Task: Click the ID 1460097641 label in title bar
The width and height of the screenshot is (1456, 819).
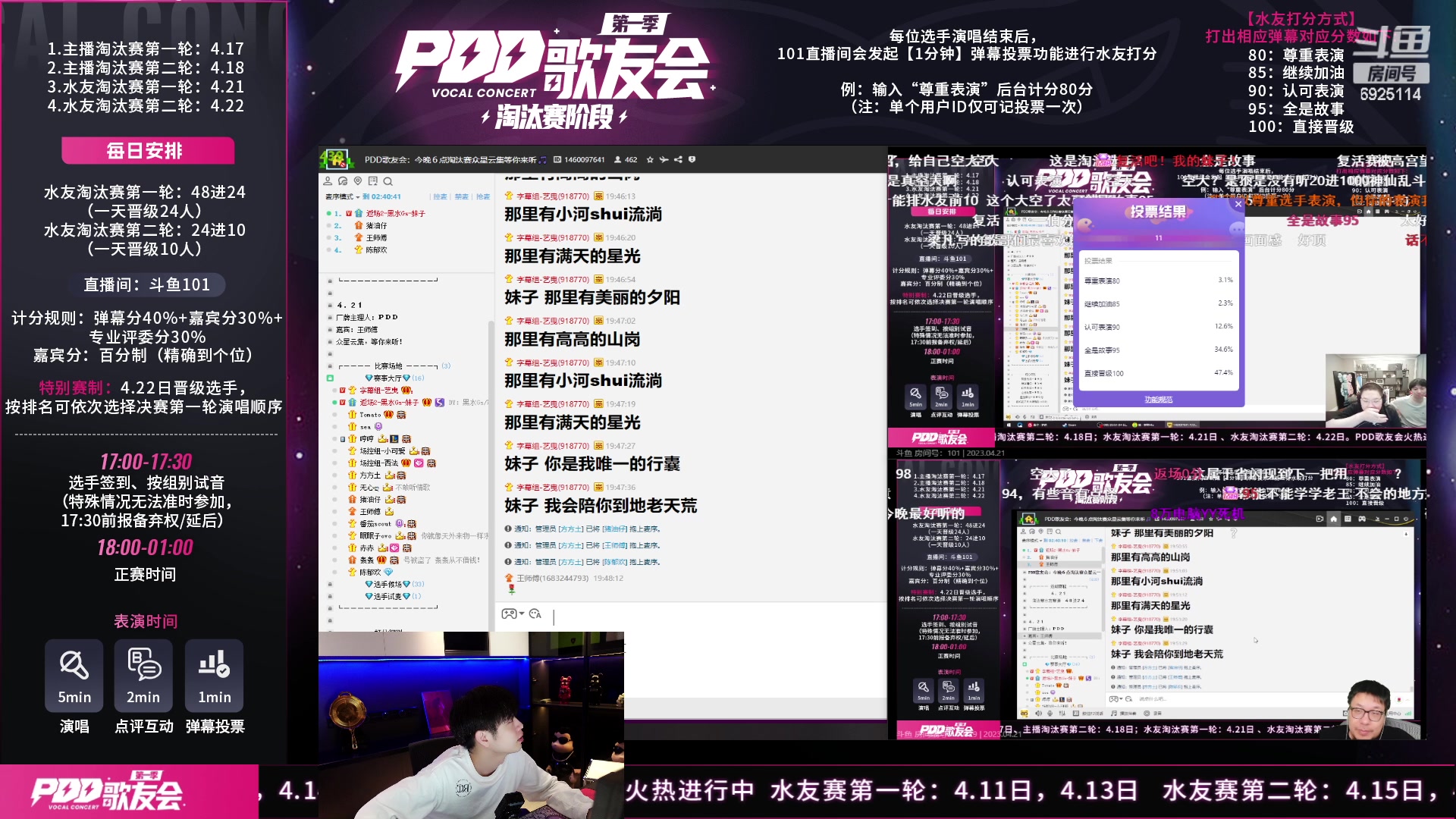Action: [x=579, y=160]
